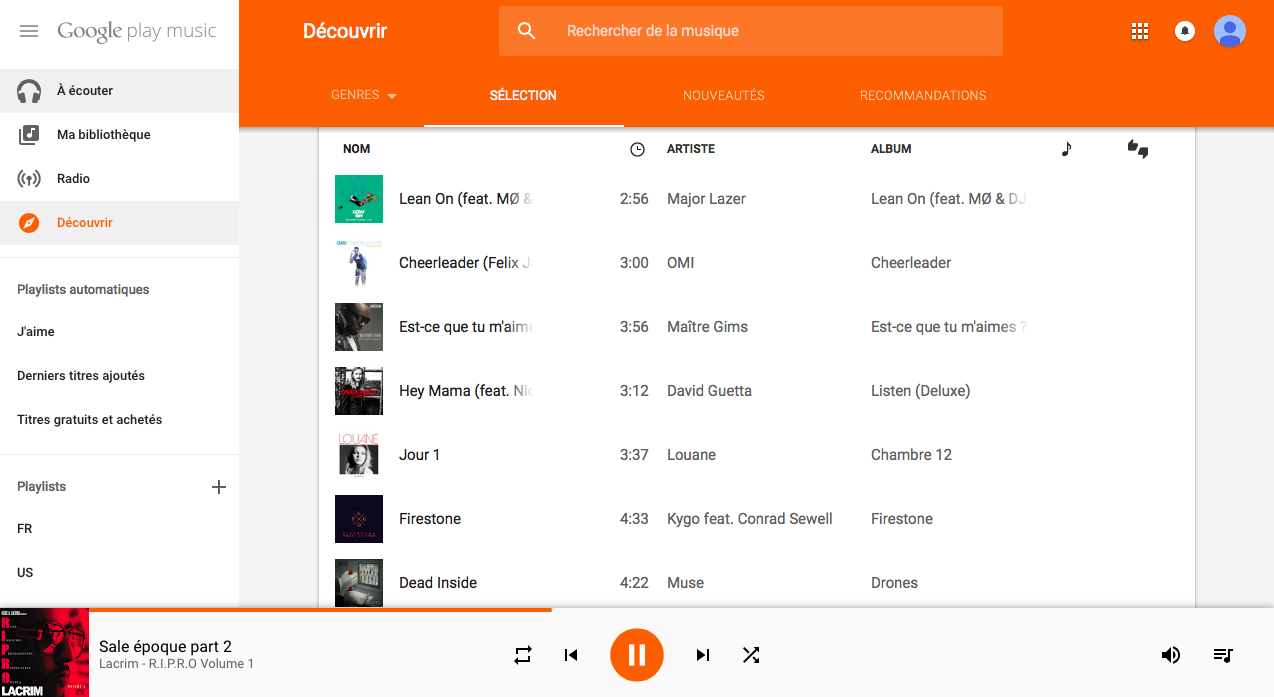
Task: Click the Est-ce que tu m'aimes thumbnail
Action: 359,327
